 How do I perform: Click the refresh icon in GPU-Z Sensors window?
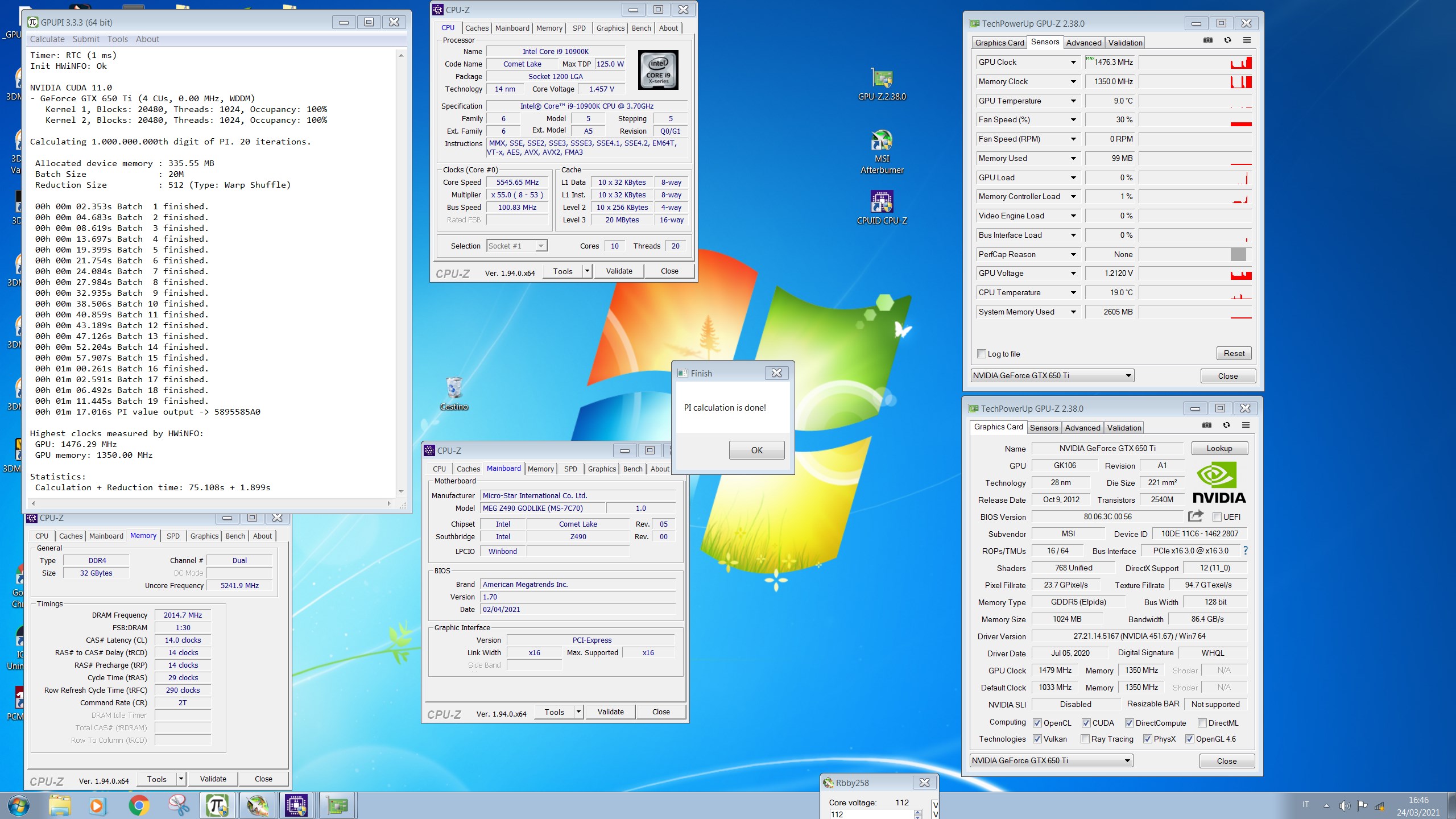(x=1227, y=40)
